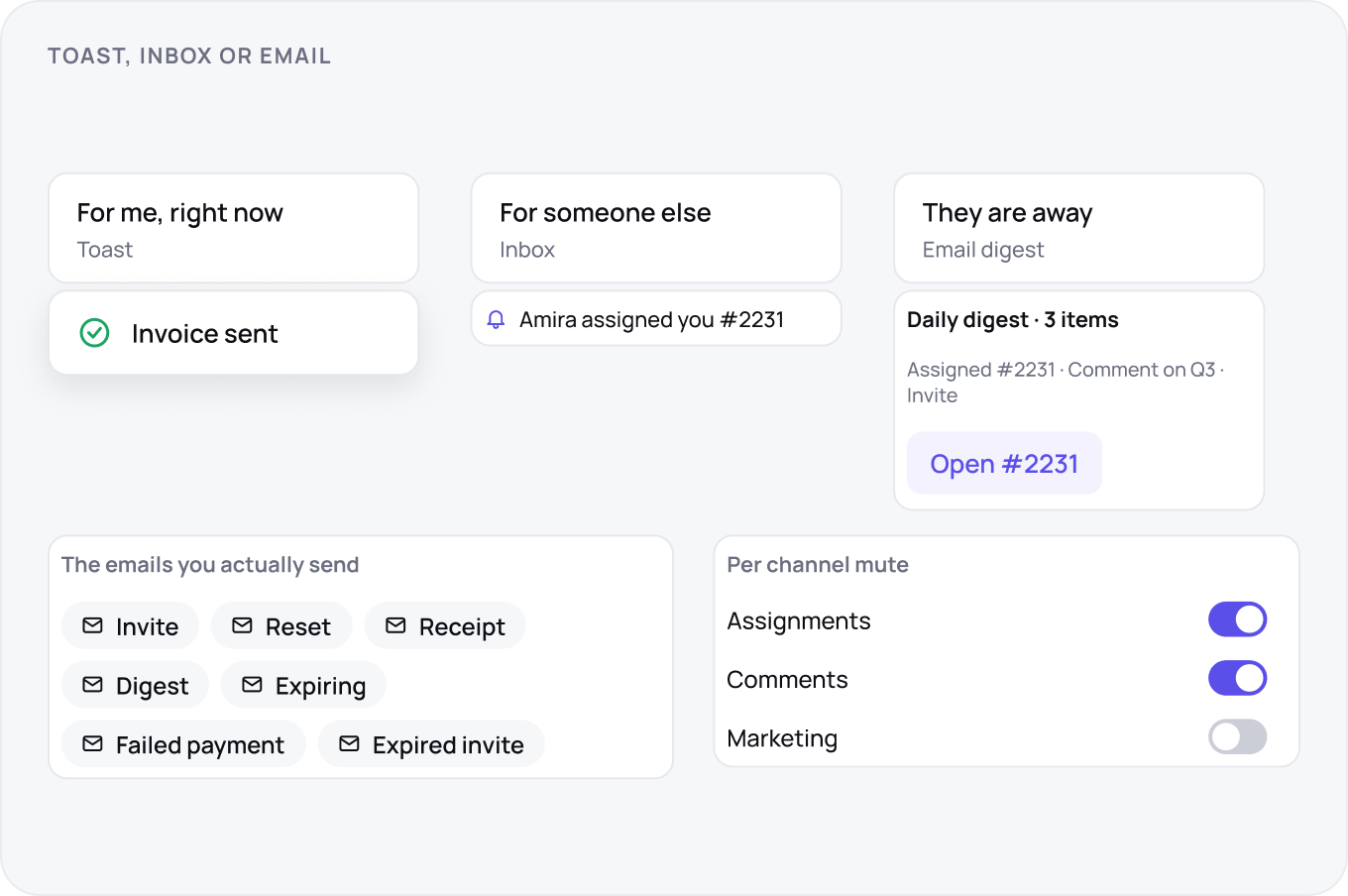
Task: Click the 'The emails you actually send' heading
Action: pyautogui.click(x=210, y=565)
